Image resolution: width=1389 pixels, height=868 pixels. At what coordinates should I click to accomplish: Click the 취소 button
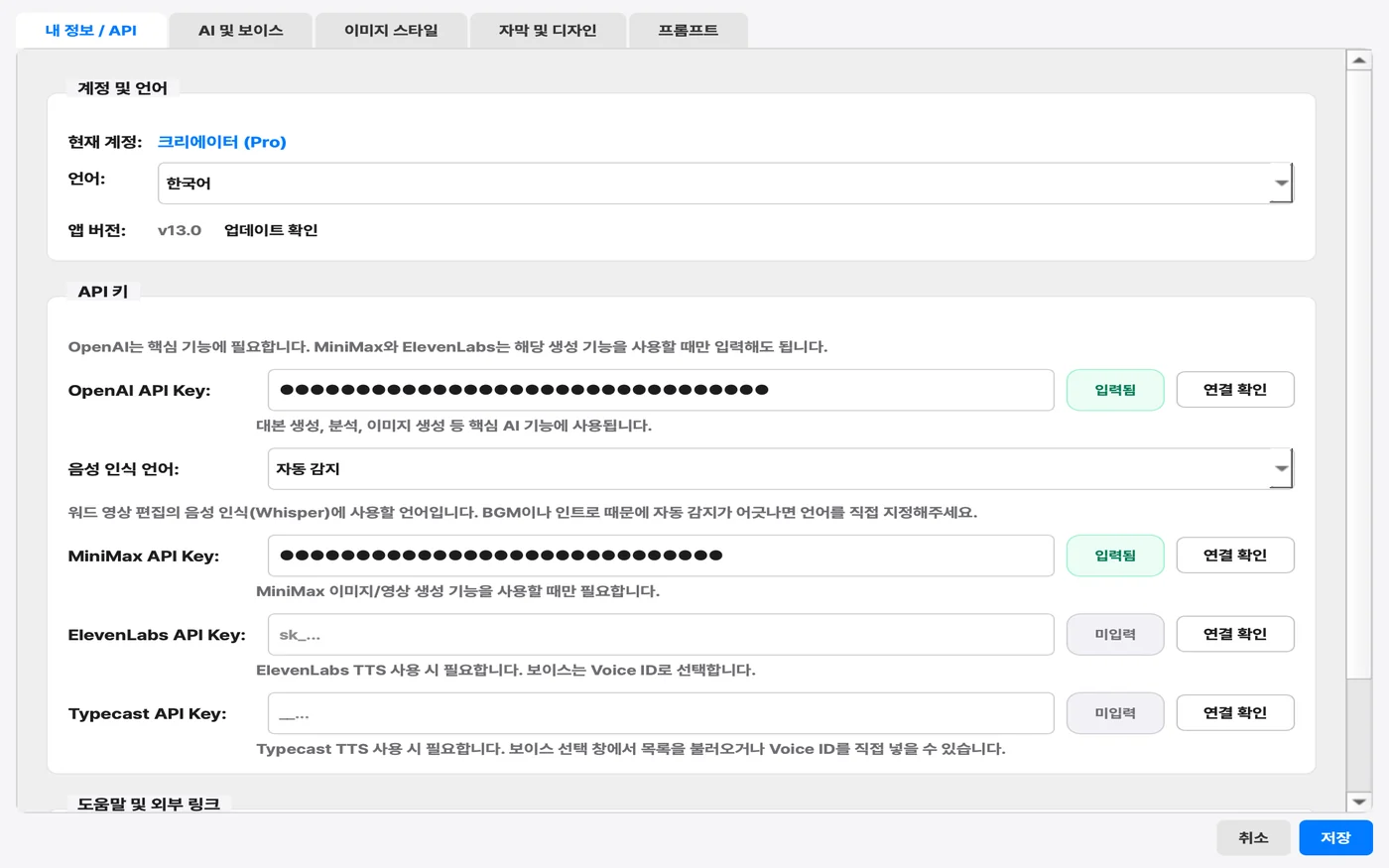(x=1254, y=838)
